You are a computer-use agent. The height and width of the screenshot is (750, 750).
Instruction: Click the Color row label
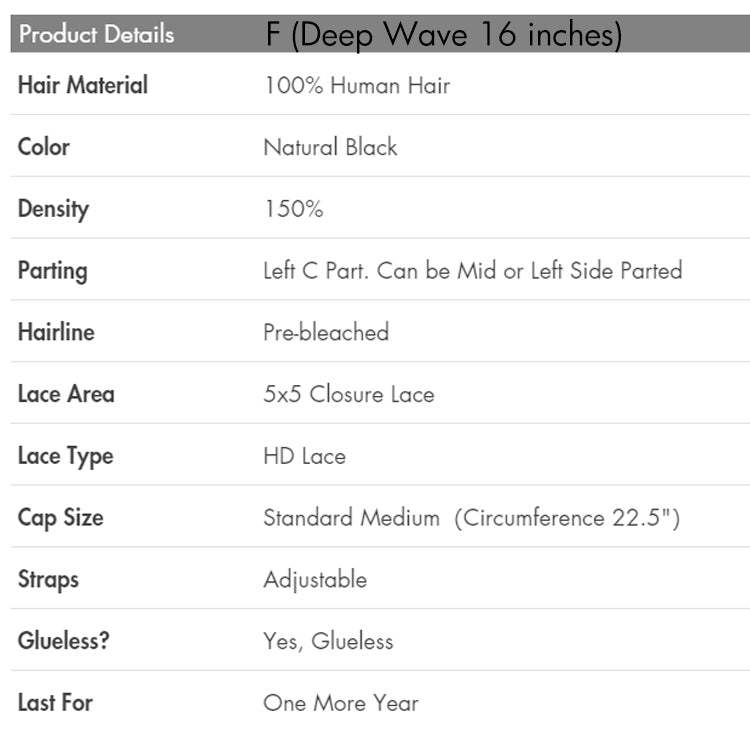[44, 147]
